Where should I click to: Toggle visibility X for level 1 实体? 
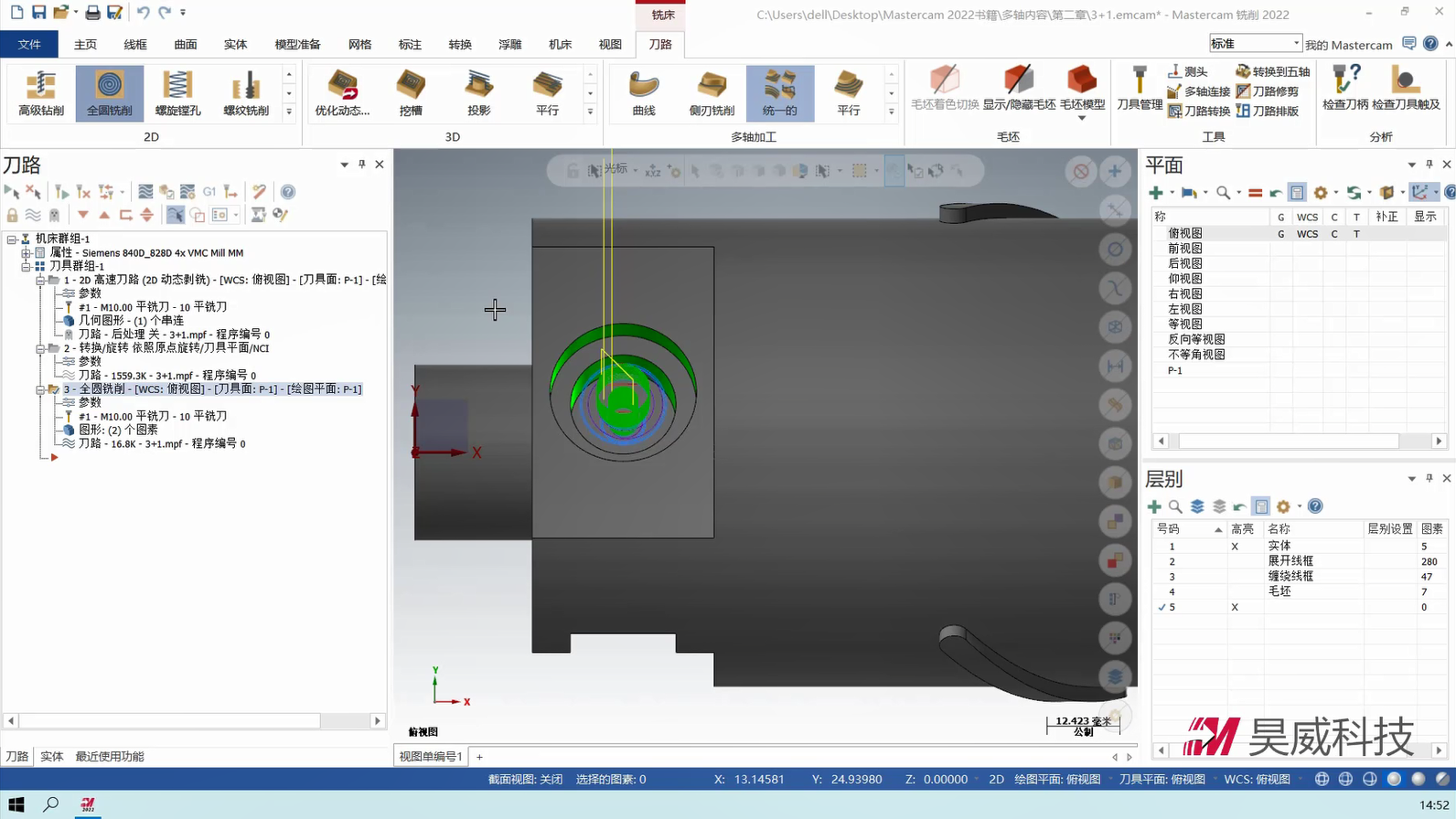pos(1235,547)
